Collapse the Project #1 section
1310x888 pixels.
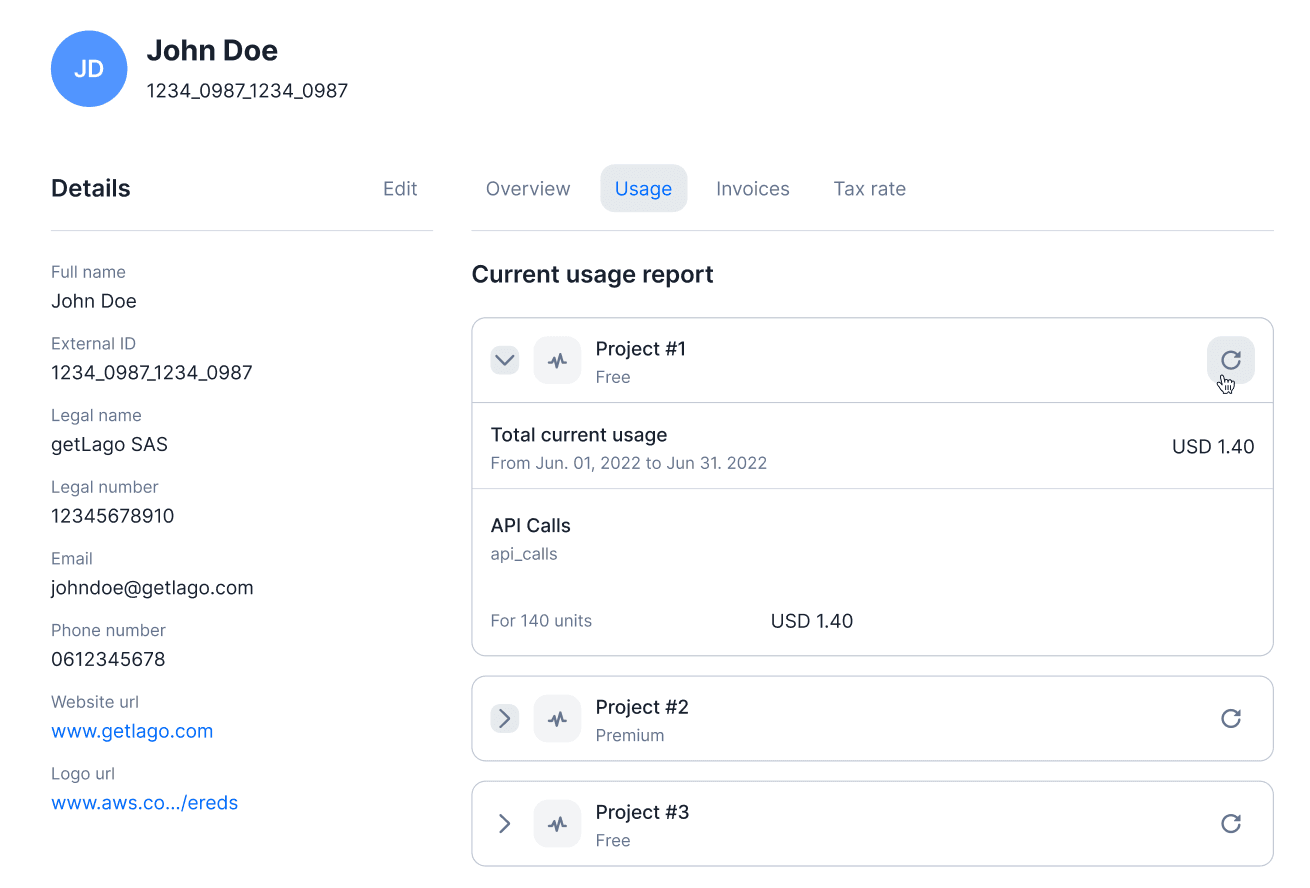point(505,360)
